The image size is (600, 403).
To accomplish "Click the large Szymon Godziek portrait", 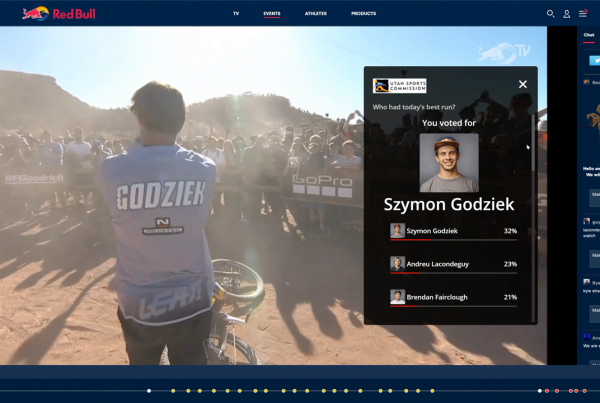I will pos(449,163).
